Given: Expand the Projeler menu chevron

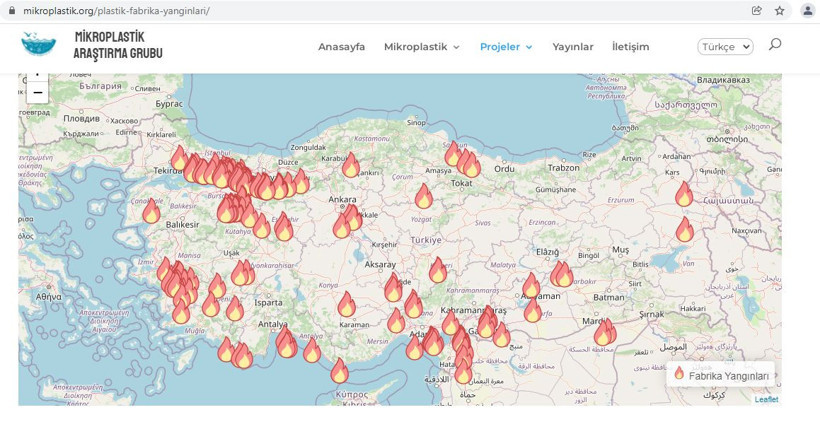Looking at the screenshot, I should click(529, 47).
